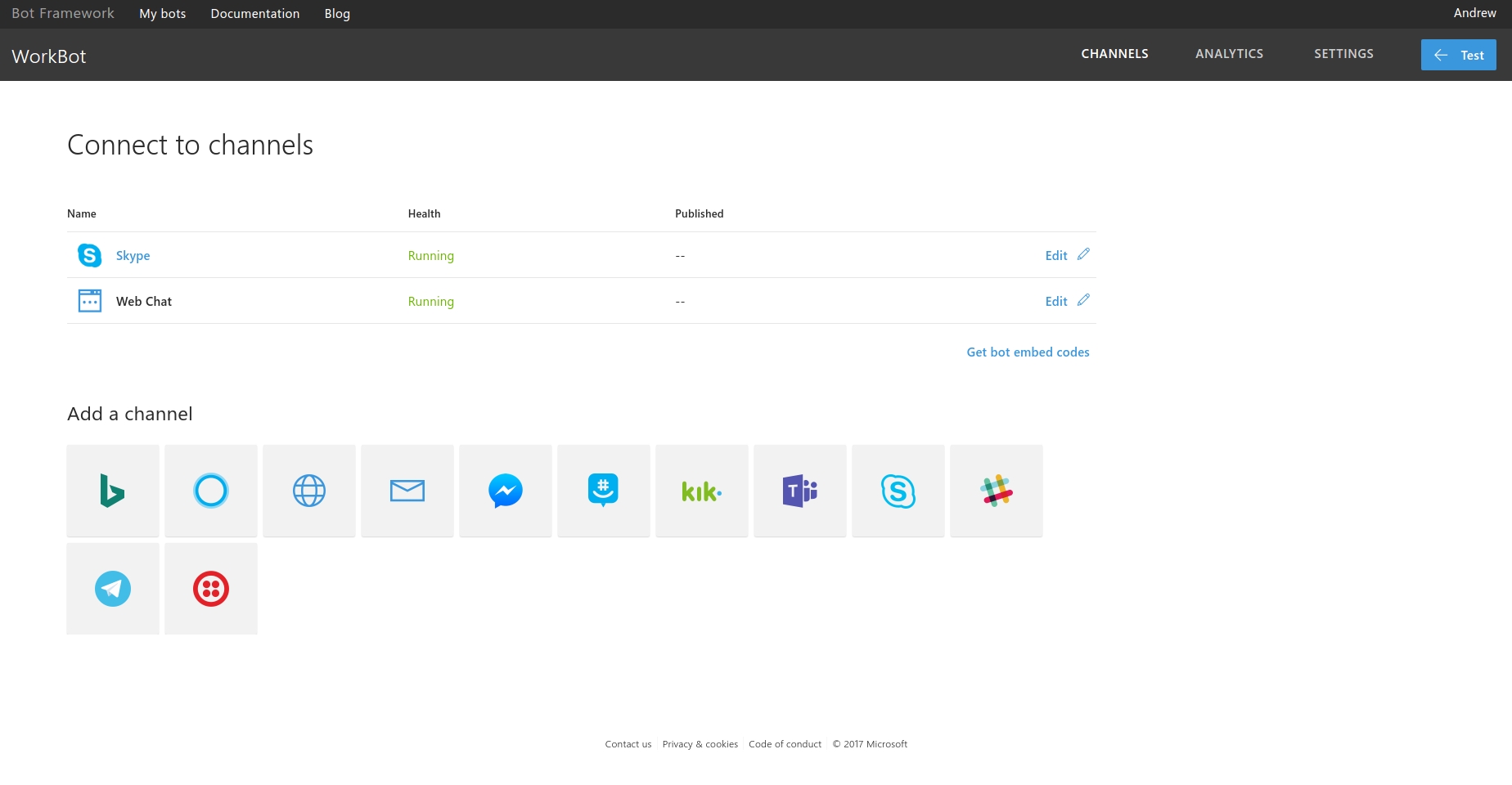Screen dimensions: 1512x785
Task: Open Privacy & cookies footer link
Action: click(700, 744)
